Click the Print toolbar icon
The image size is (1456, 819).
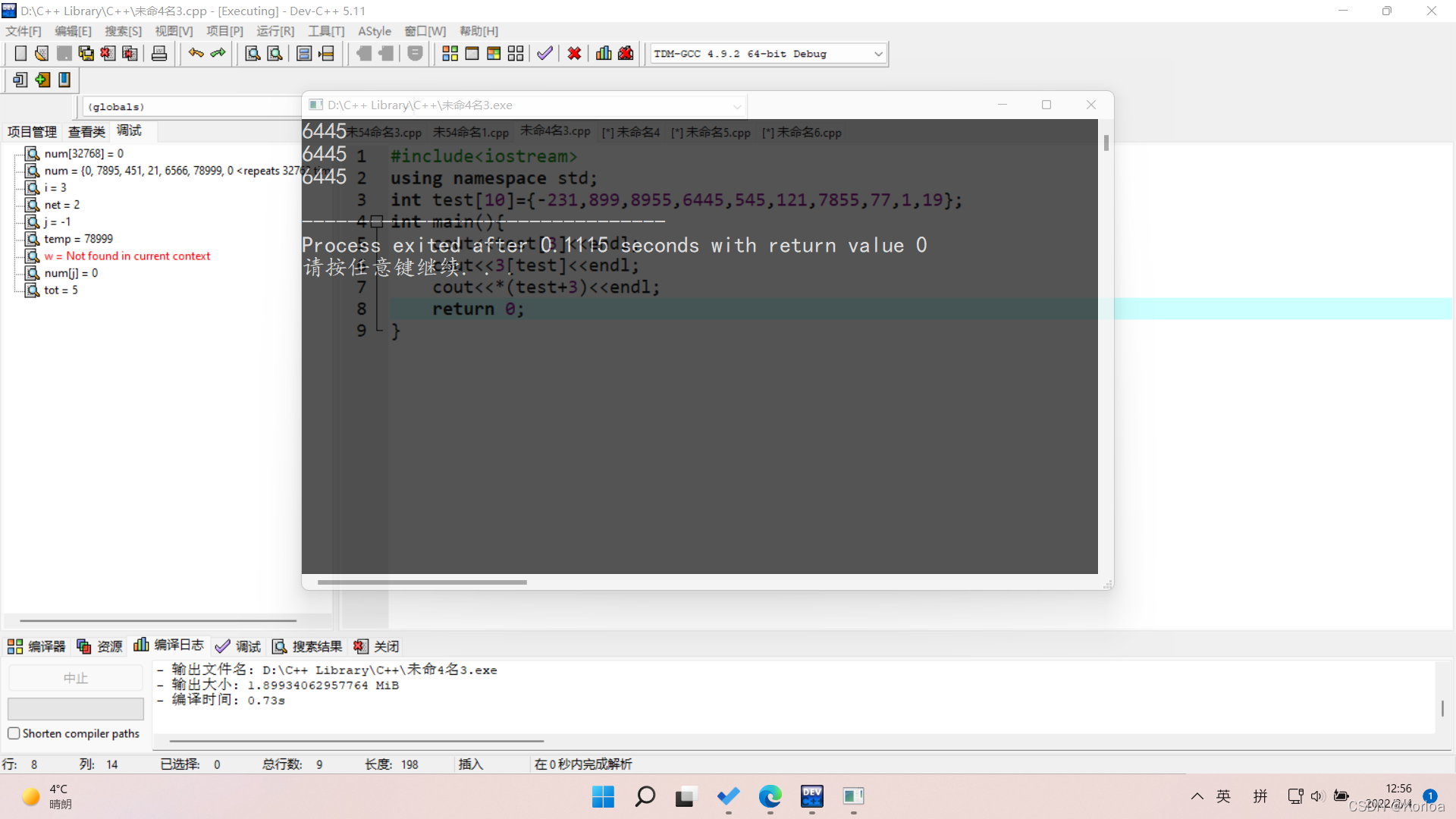(159, 54)
